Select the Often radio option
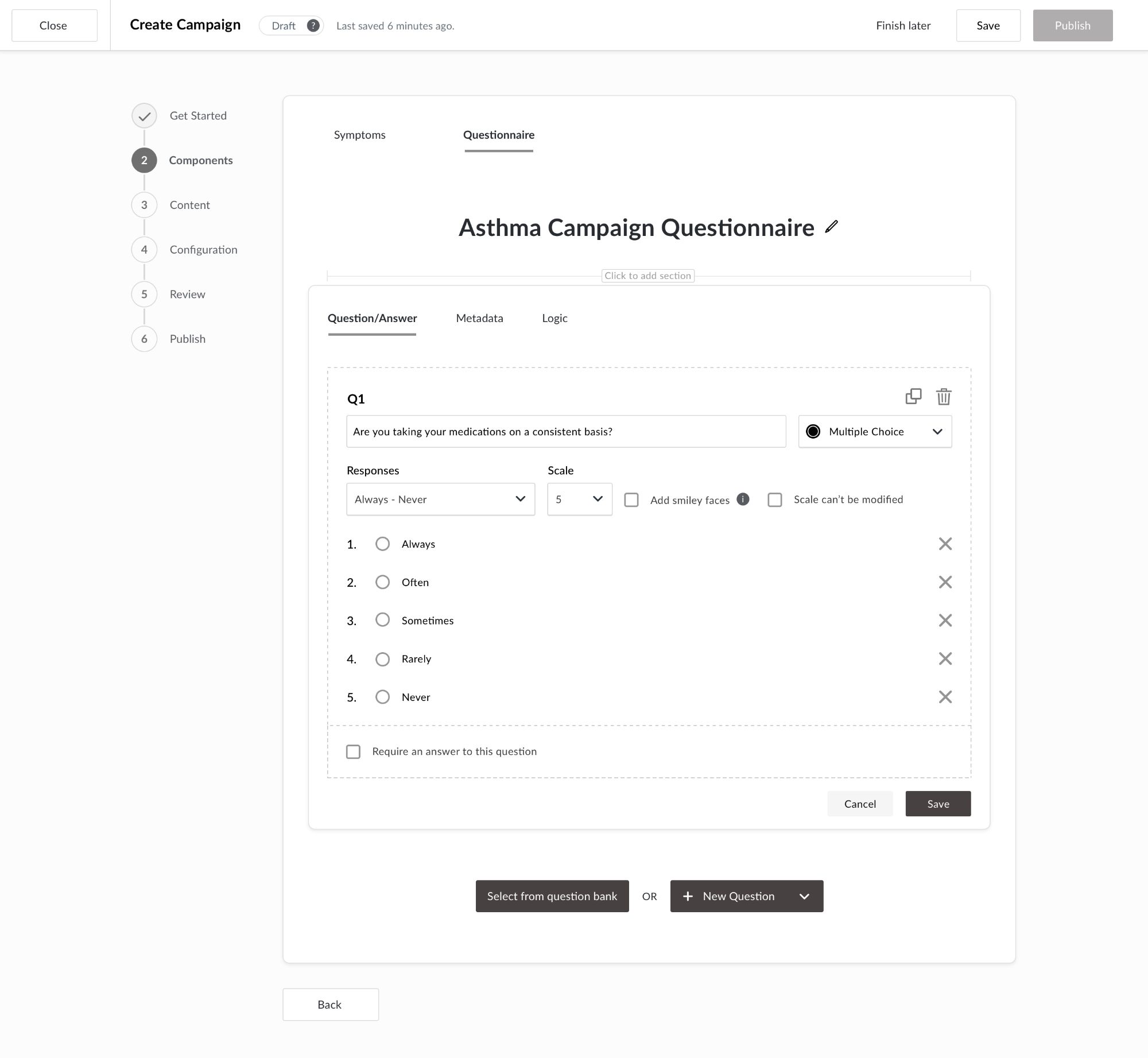 tap(382, 582)
